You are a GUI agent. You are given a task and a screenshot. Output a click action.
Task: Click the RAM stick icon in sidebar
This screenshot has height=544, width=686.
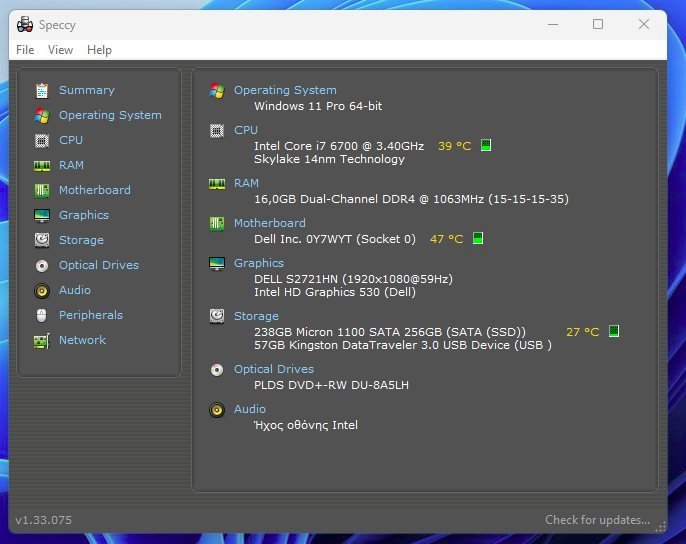pos(42,165)
